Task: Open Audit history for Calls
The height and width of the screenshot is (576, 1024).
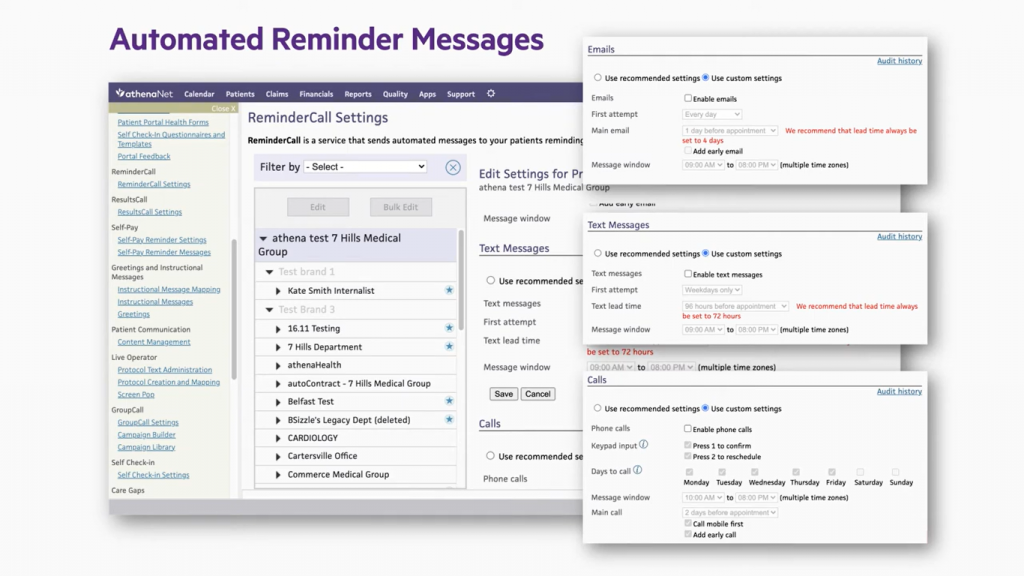Action: click(x=898, y=391)
